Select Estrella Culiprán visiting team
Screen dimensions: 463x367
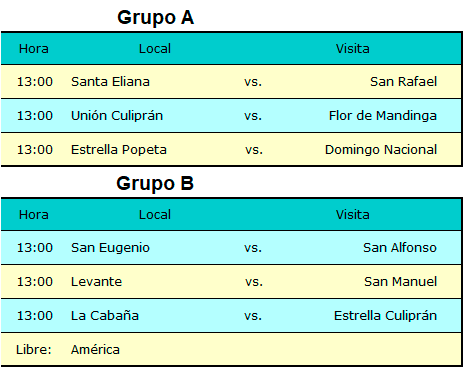[x=385, y=316]
